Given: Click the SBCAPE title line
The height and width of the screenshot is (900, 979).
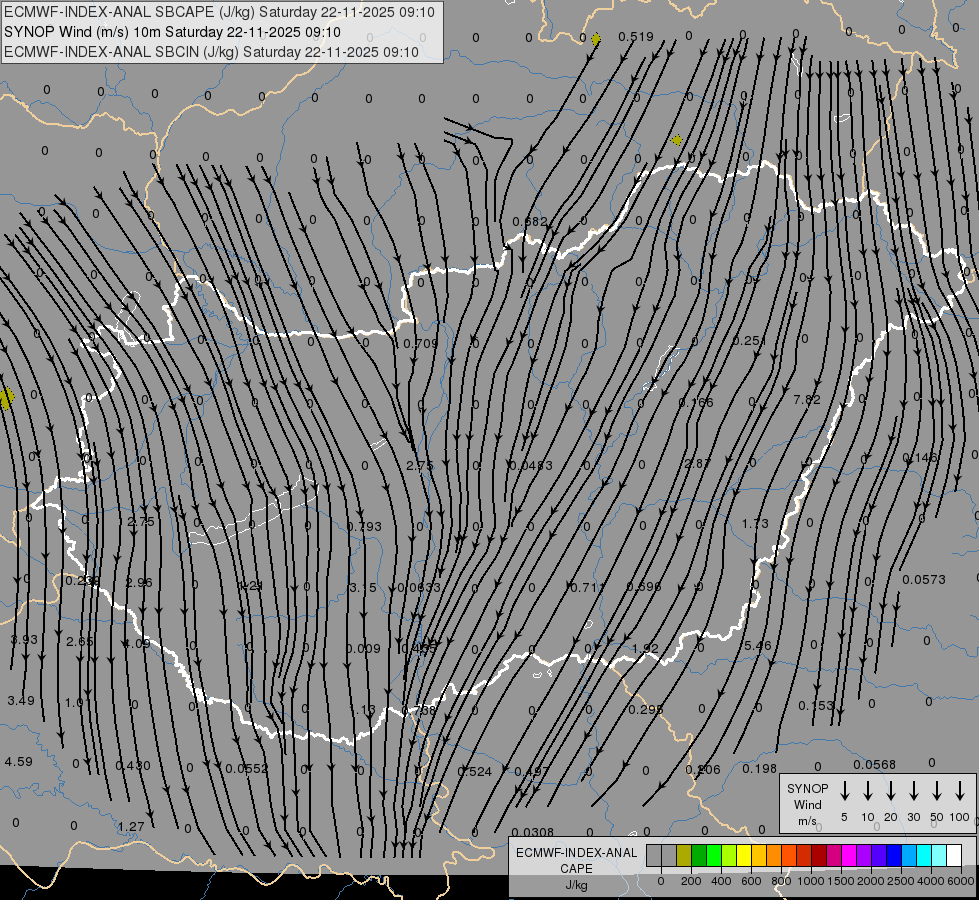Looking at the screenshot, I should point(219,12).
